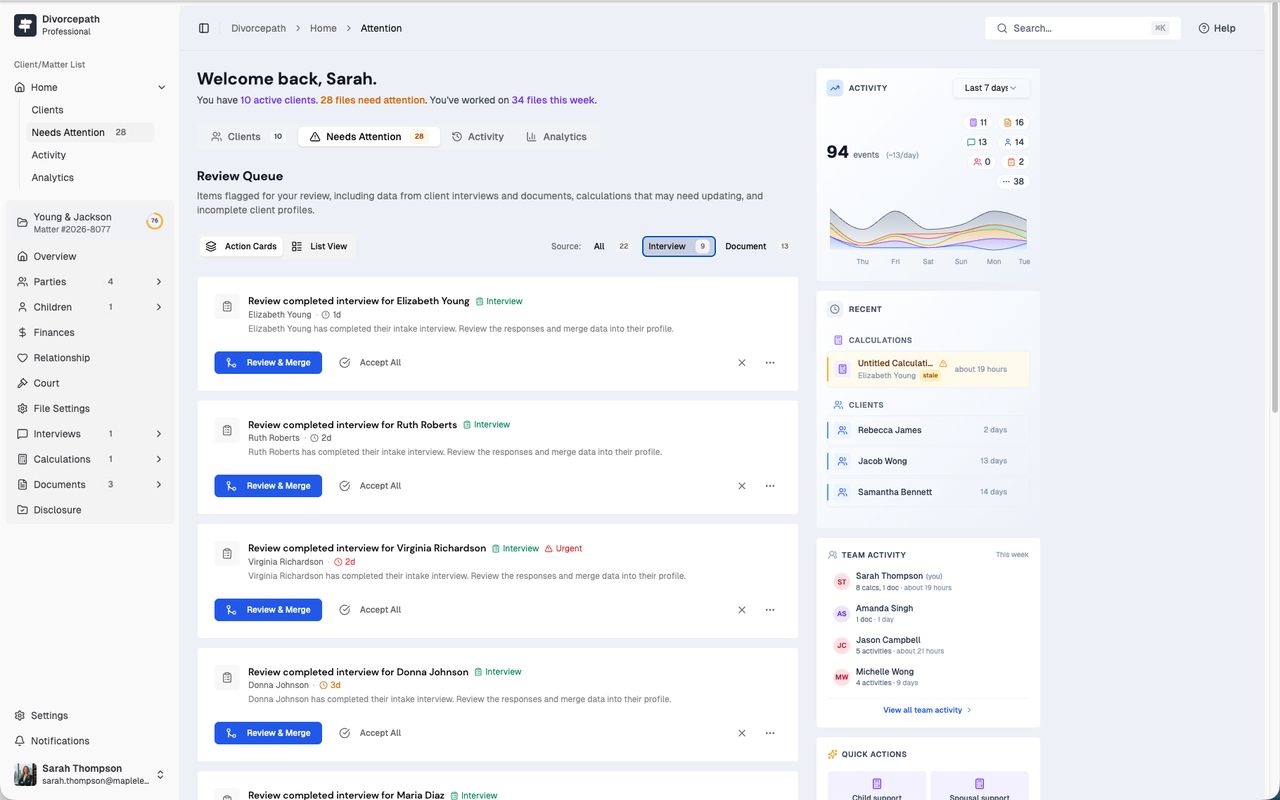The image size is (1280, 800).
Task: Open the Spousal support quick action
Action: [979, 786]
